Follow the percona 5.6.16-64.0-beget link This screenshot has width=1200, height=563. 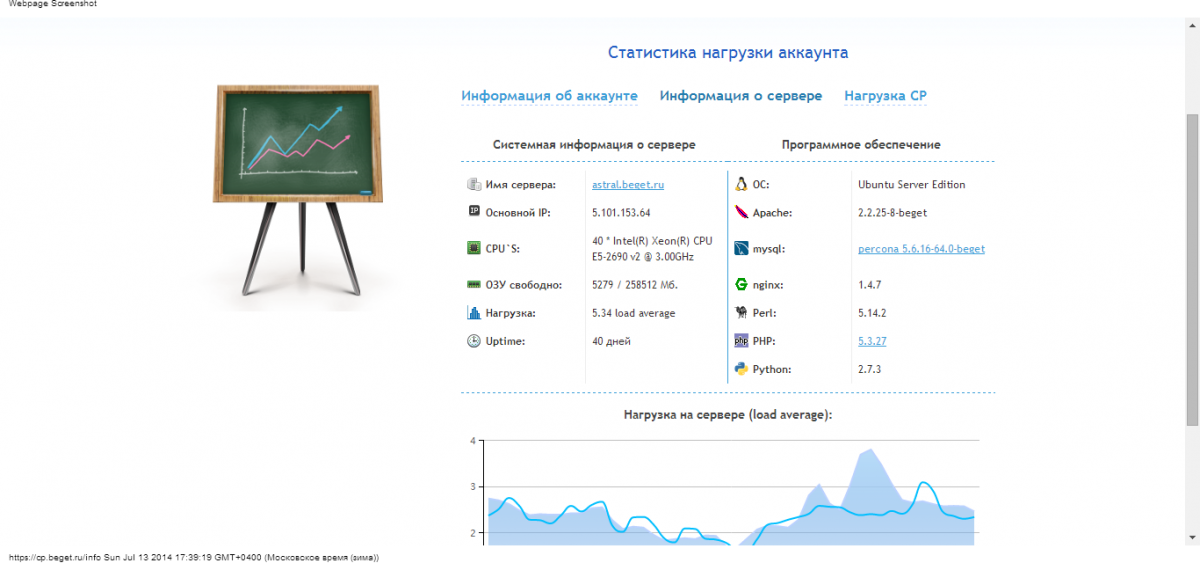click(921, 249)
